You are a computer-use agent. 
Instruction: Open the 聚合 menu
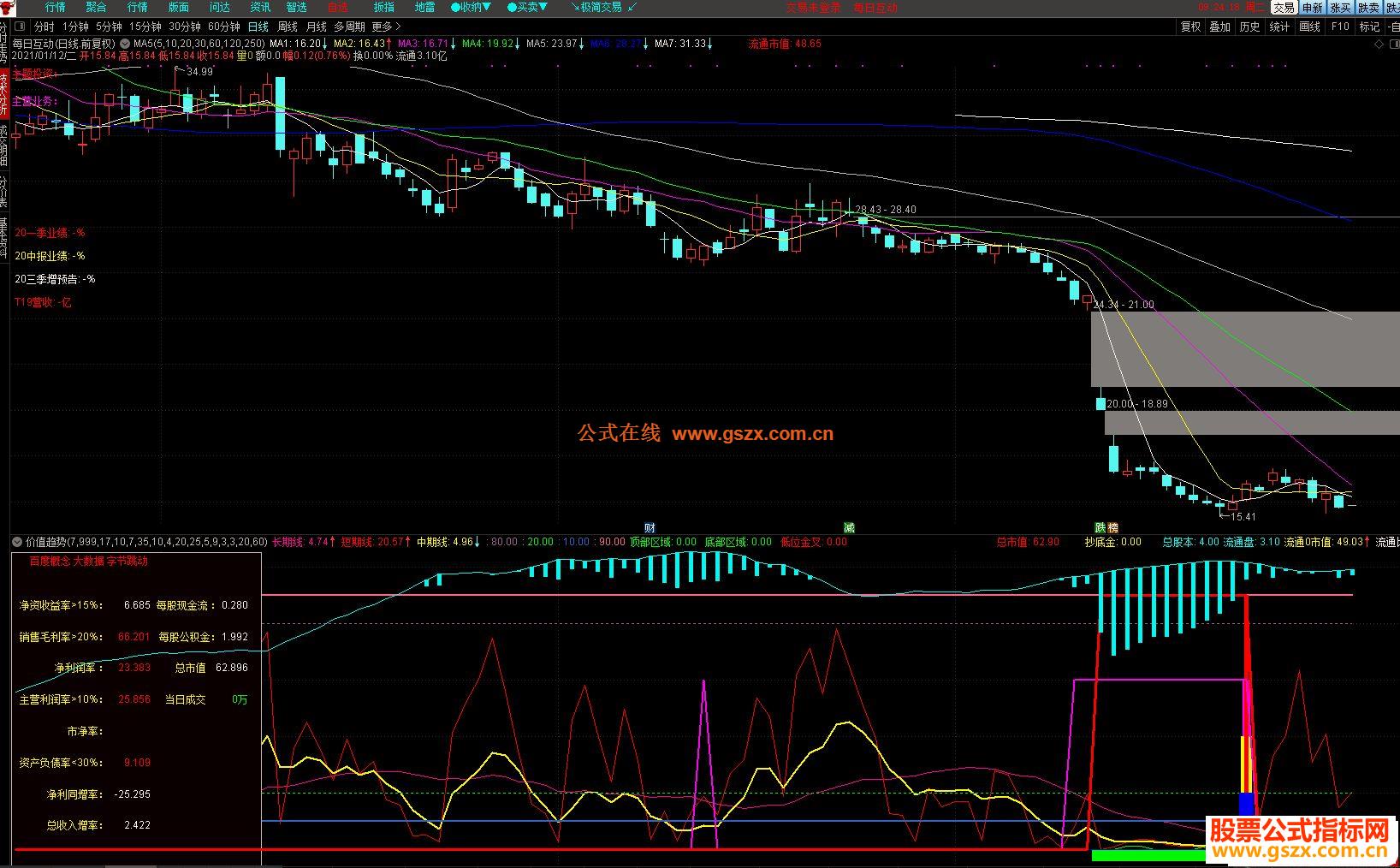click(96, 7)
